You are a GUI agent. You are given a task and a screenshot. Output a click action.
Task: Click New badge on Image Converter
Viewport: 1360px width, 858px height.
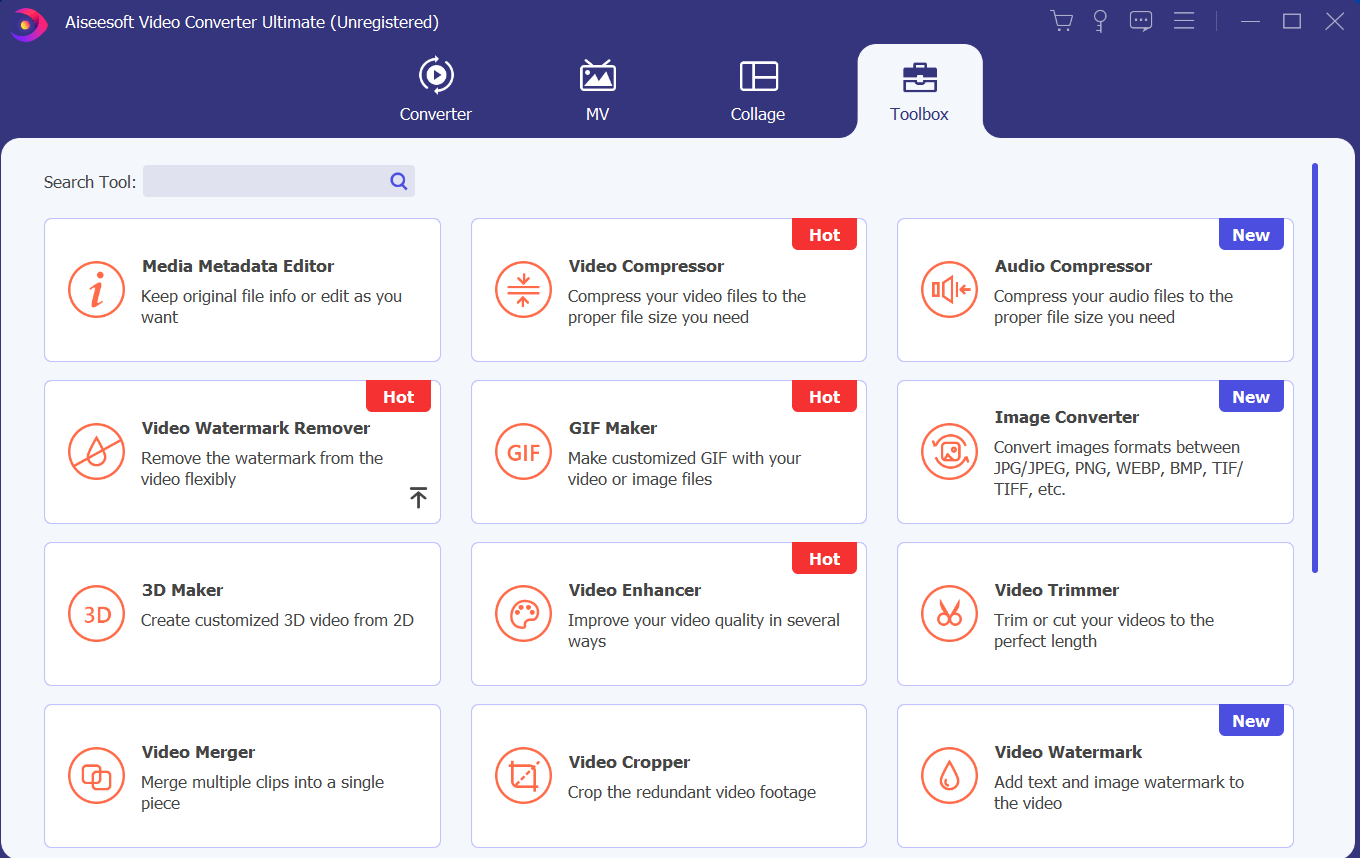pyautogui.click(x=1251, y=397)
